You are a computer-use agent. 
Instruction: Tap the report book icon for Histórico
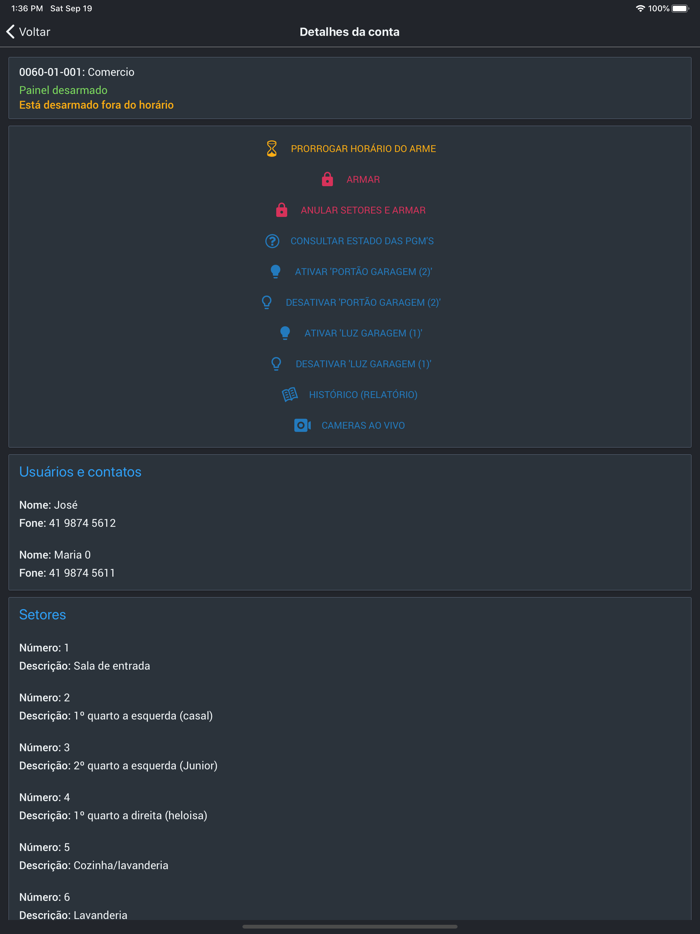[290, 394]
